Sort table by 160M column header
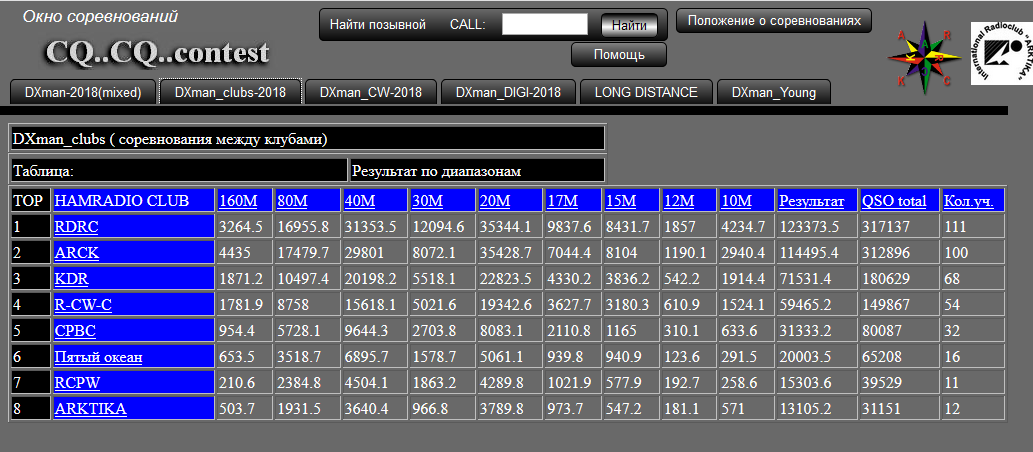Image resolution: width=1033 pixels, height=452 pixels. (x=237, y=201)
